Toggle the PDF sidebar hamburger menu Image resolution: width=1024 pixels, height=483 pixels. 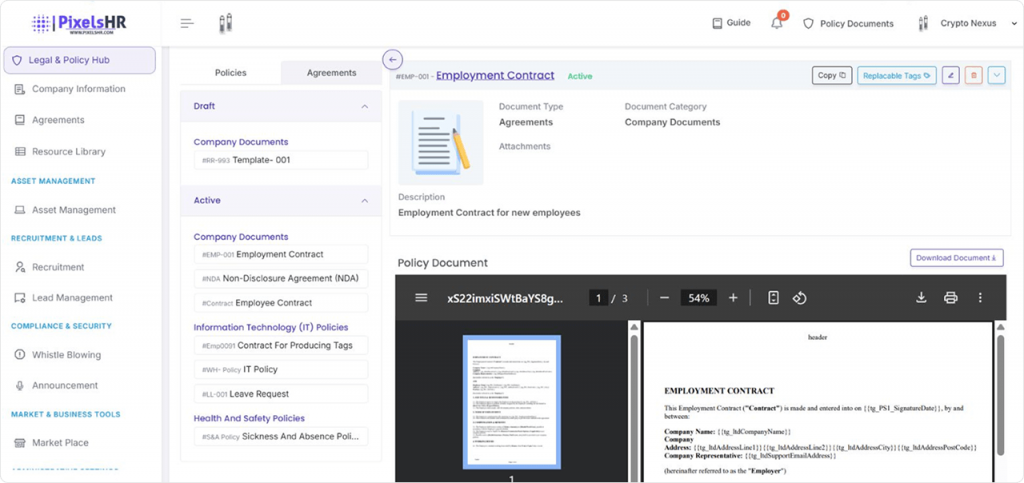click(x=421, y=298)
